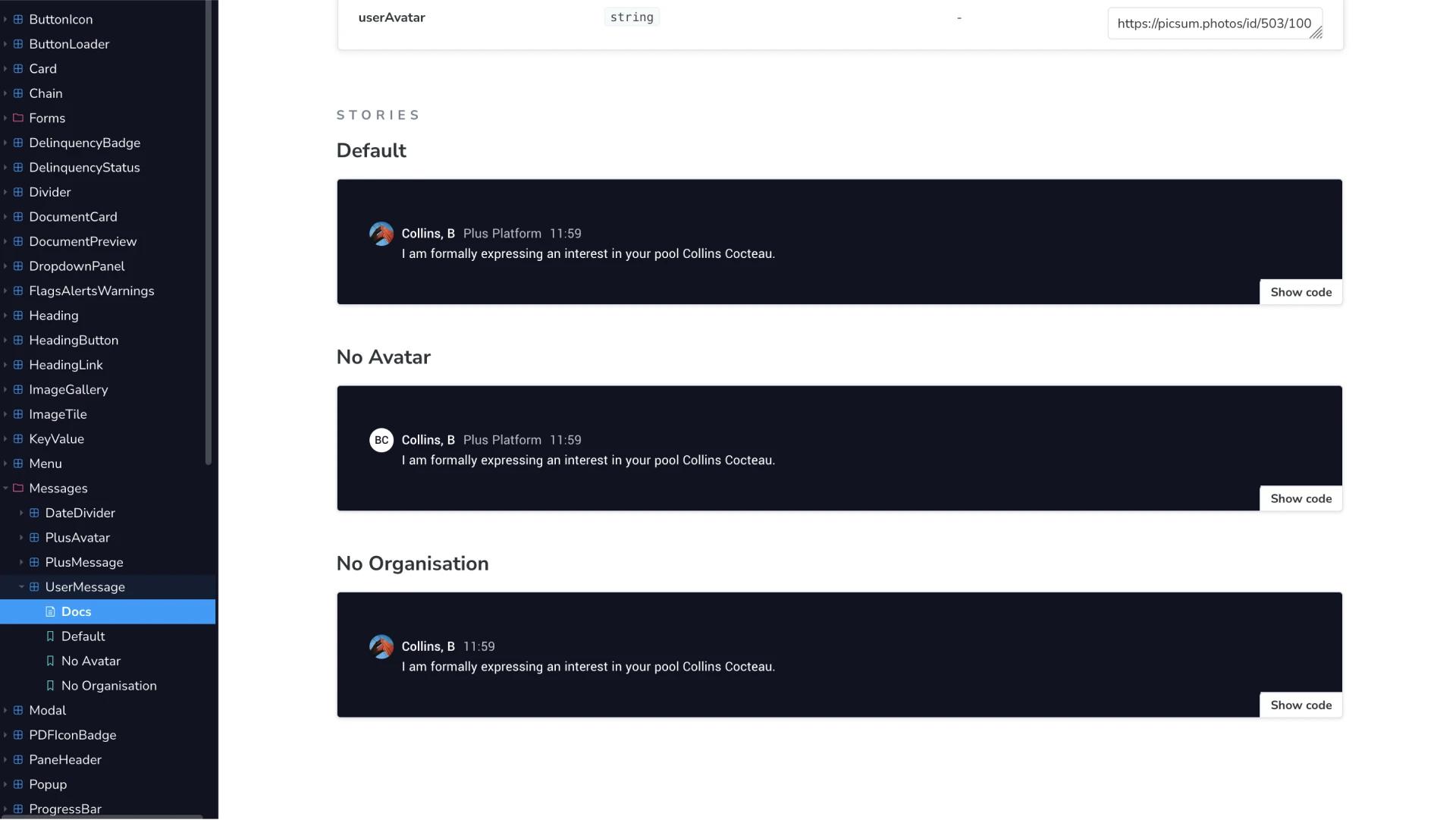Click the userAvatar property name
The image size is (1456, 820).
[391, 17]
